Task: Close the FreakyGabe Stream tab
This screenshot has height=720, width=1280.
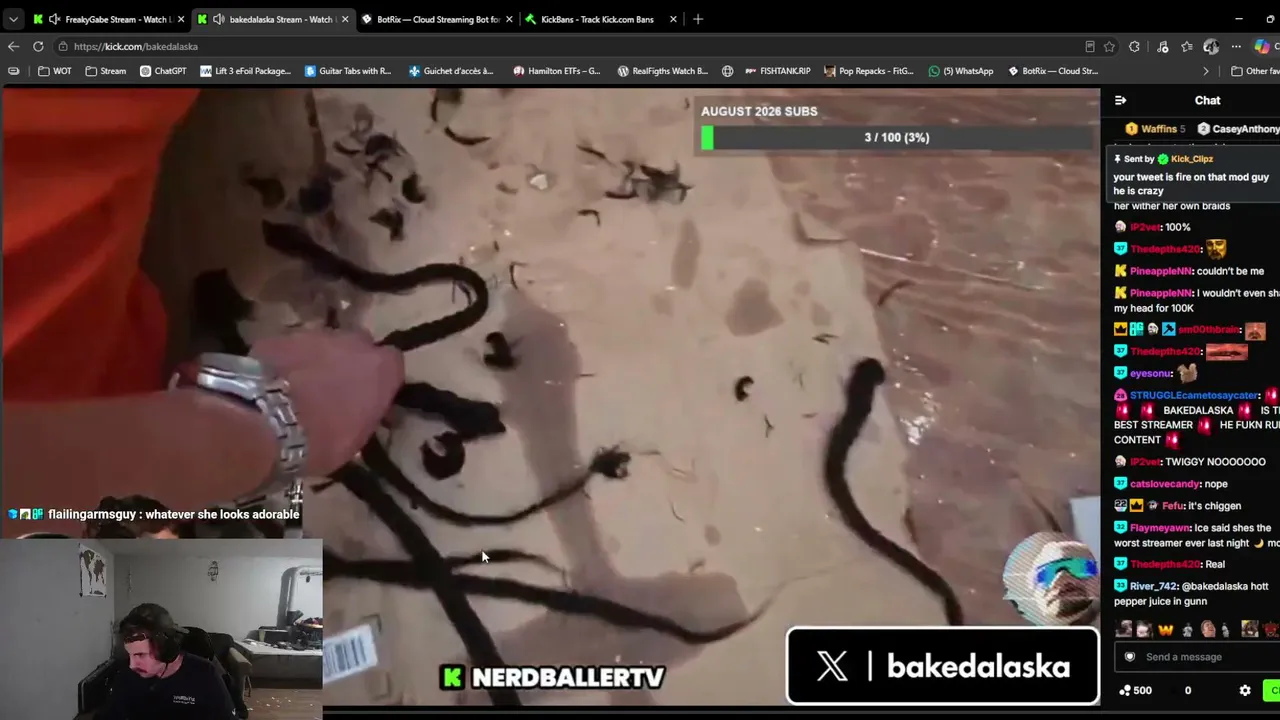Action: (181, 19)
